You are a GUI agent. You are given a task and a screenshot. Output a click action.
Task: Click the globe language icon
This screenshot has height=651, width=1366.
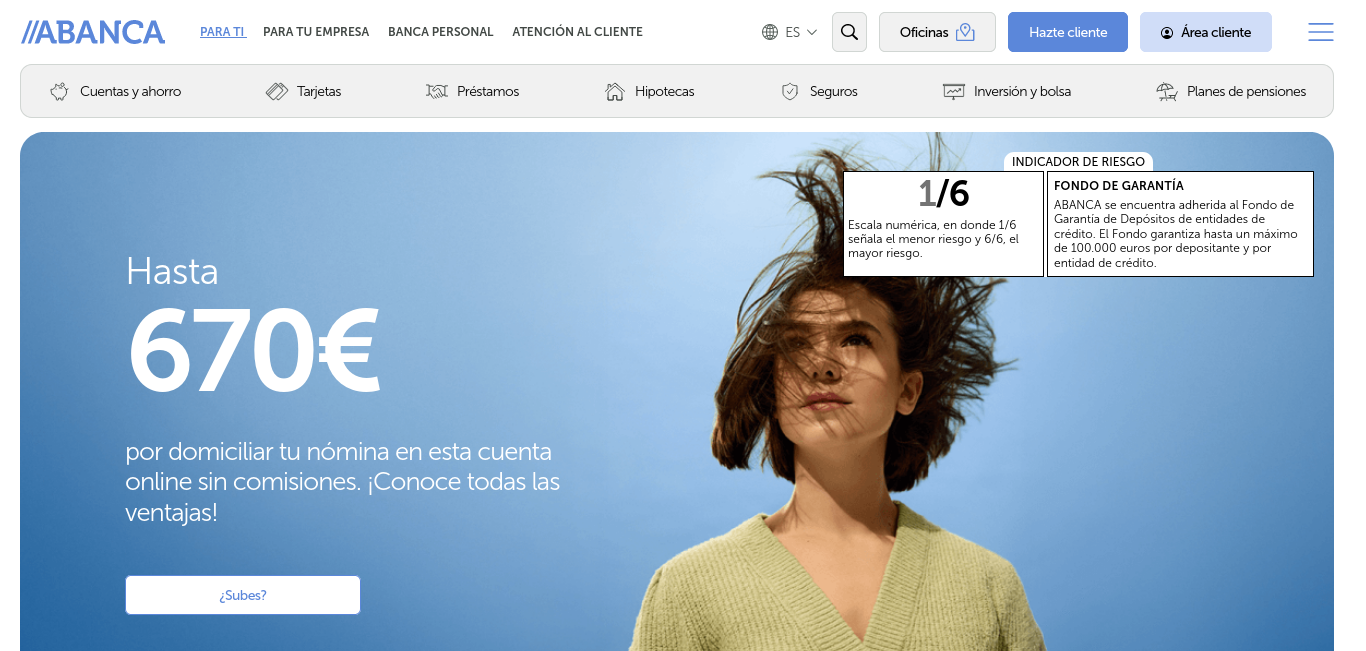770,32
